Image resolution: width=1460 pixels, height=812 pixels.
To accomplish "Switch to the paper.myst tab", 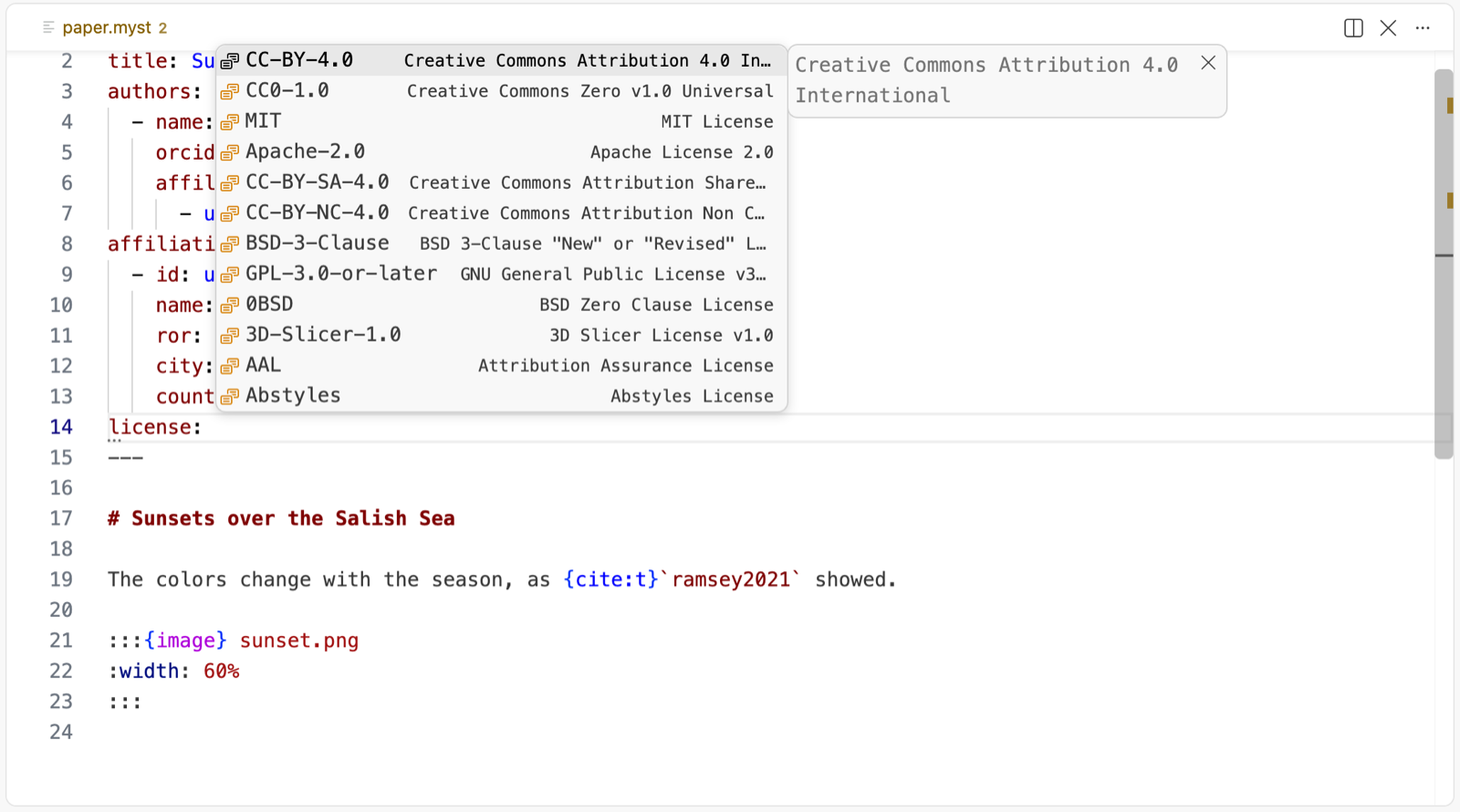I will 105,28.
